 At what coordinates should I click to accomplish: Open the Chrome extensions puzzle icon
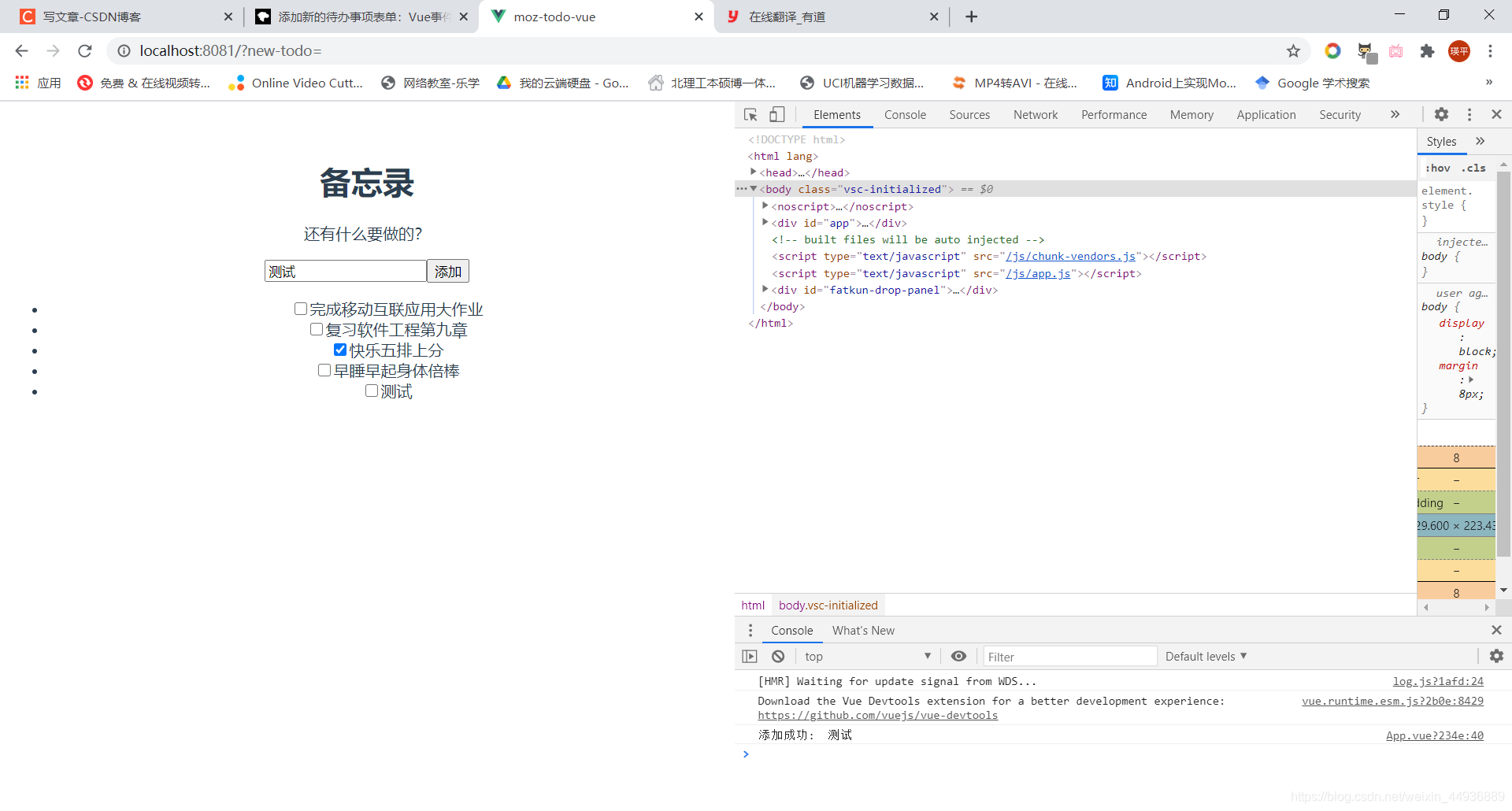coord(1427,51)
